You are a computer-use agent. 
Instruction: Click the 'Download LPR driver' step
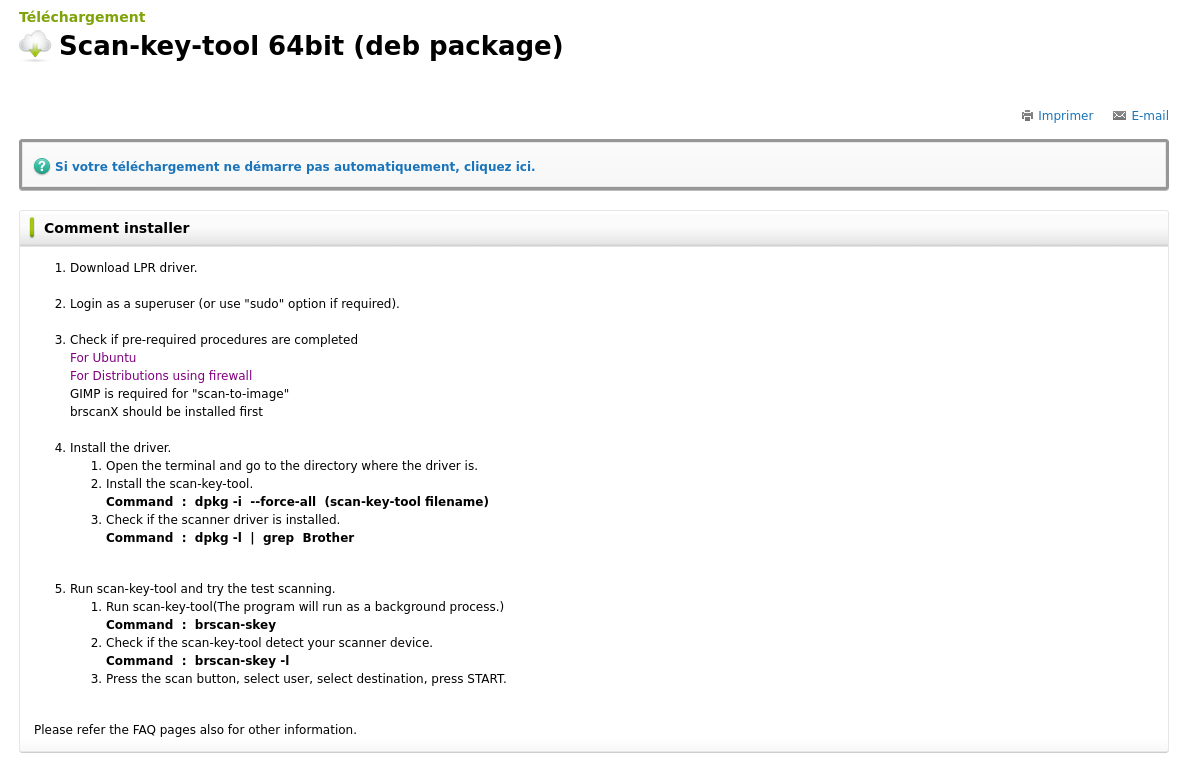tap(133, 268)
